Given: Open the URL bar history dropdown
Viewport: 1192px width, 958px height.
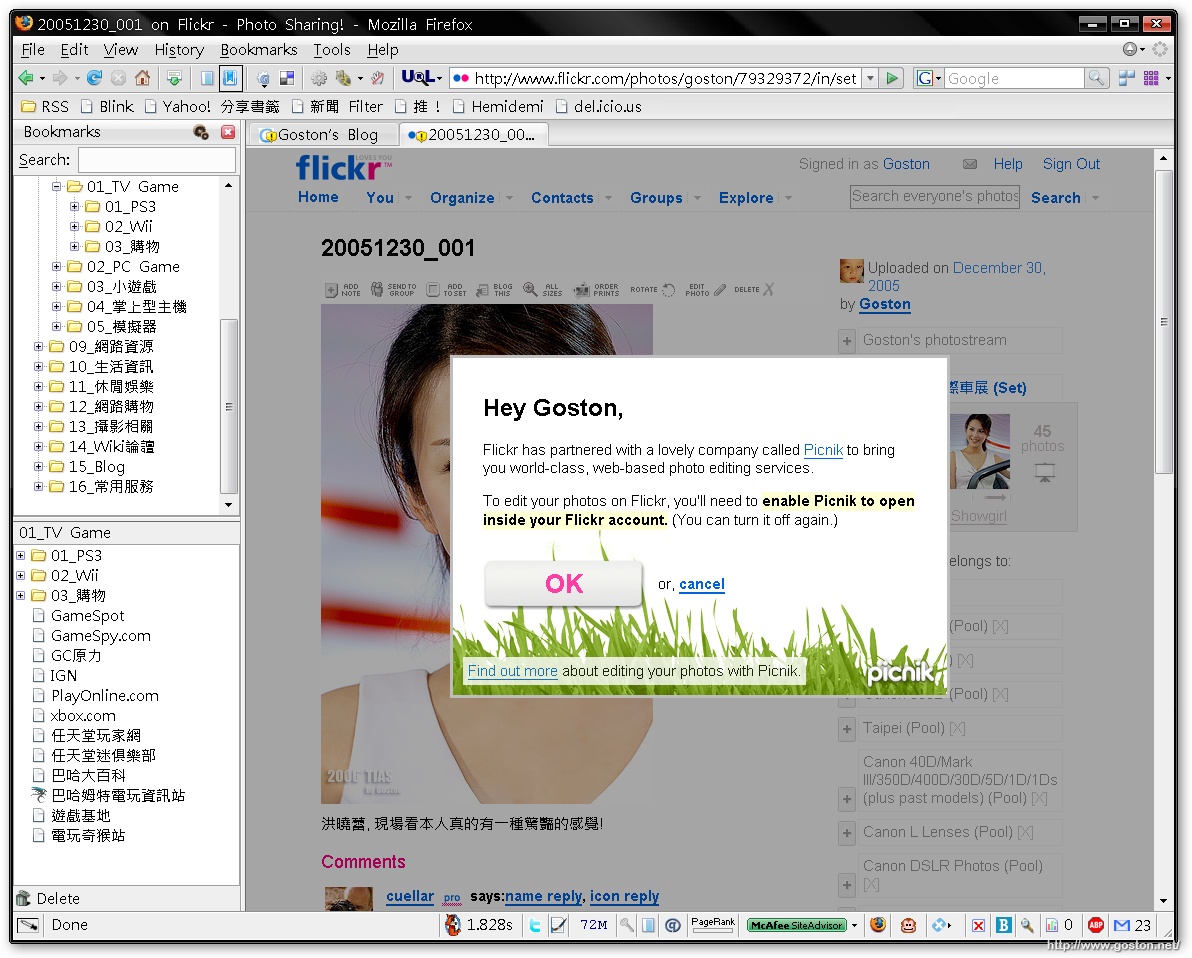Looking at the screenshot, I should coord(870,78).
